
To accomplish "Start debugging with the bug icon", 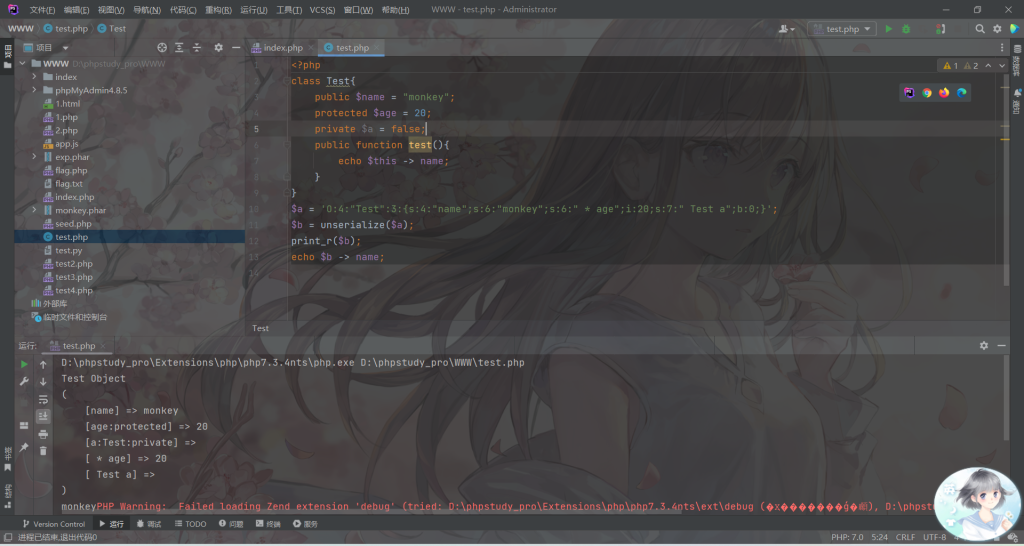I will click(906, 29).
